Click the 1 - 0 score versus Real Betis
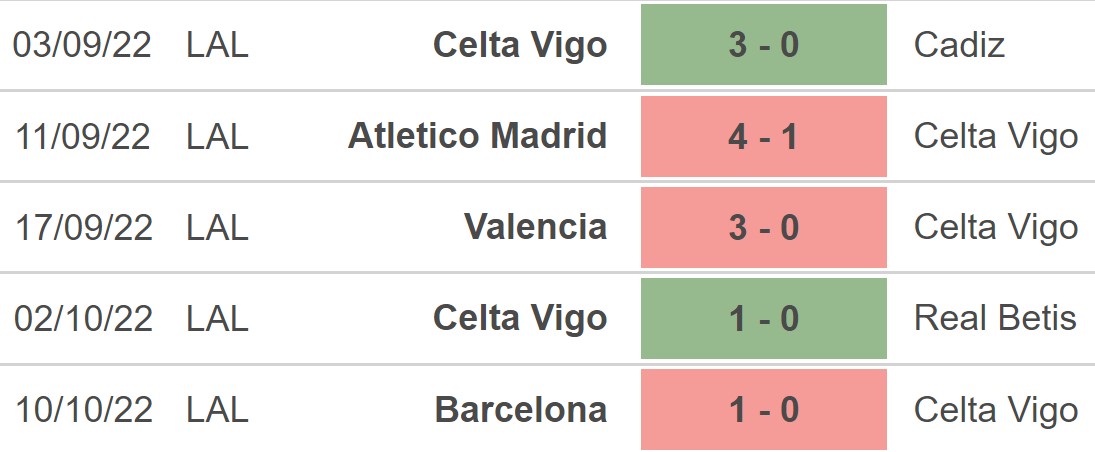Screen dimensions: 1095x452 763,318
